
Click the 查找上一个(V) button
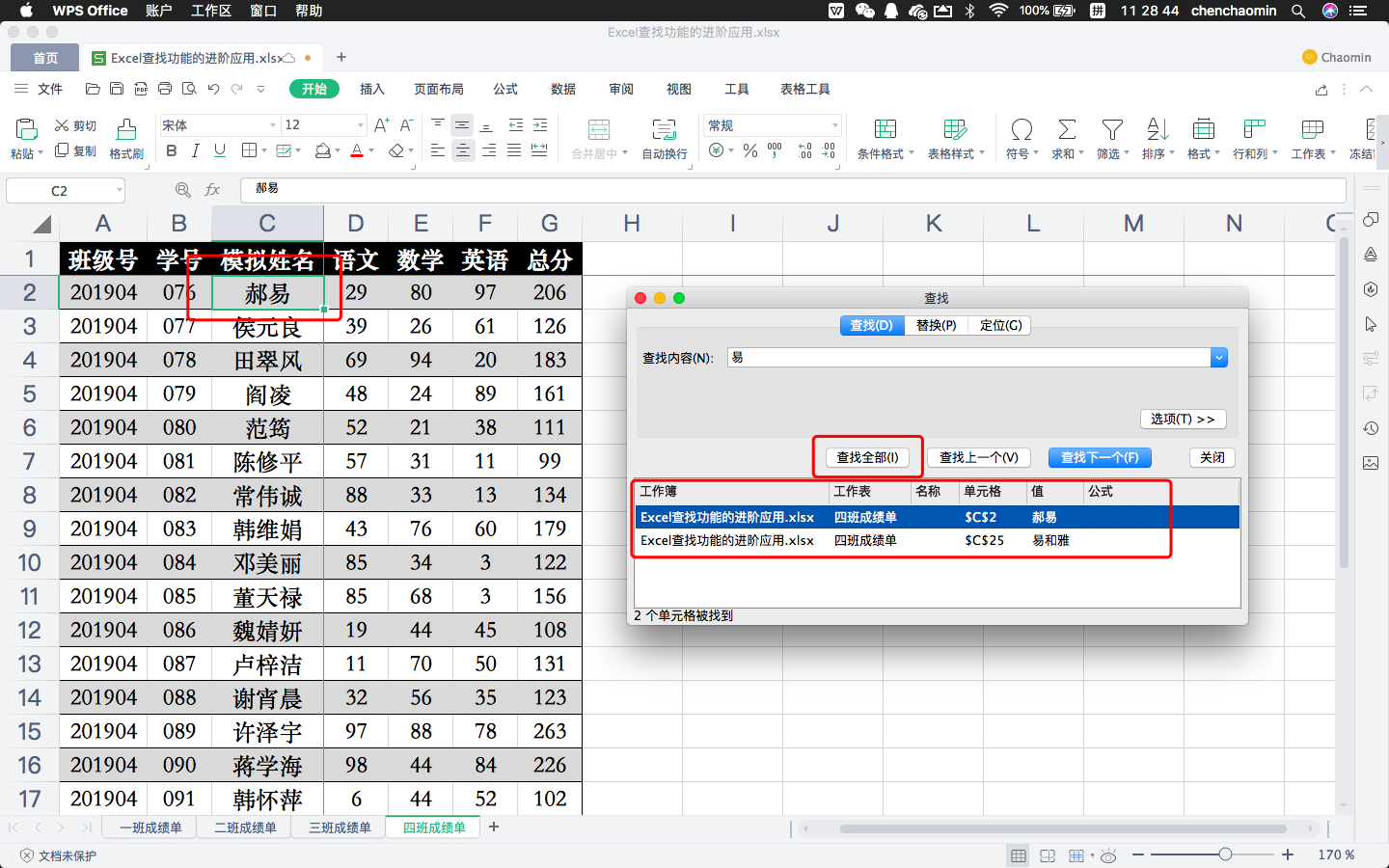[x=979, y=458]
